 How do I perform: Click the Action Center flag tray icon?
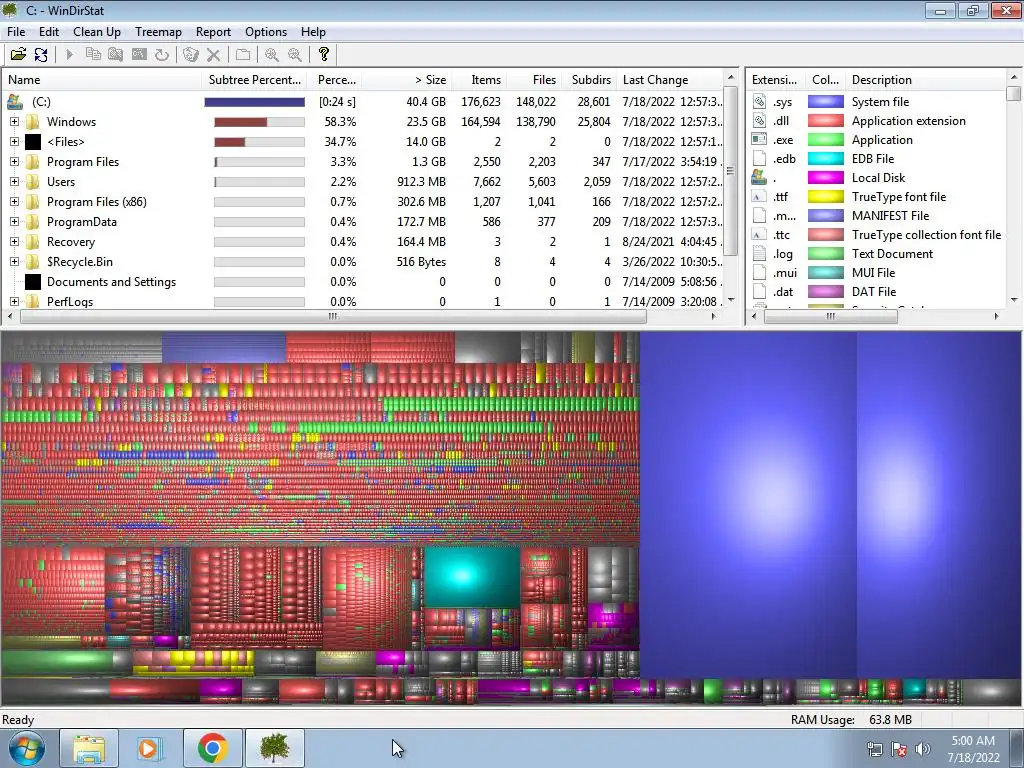click(x=899, y=749)
